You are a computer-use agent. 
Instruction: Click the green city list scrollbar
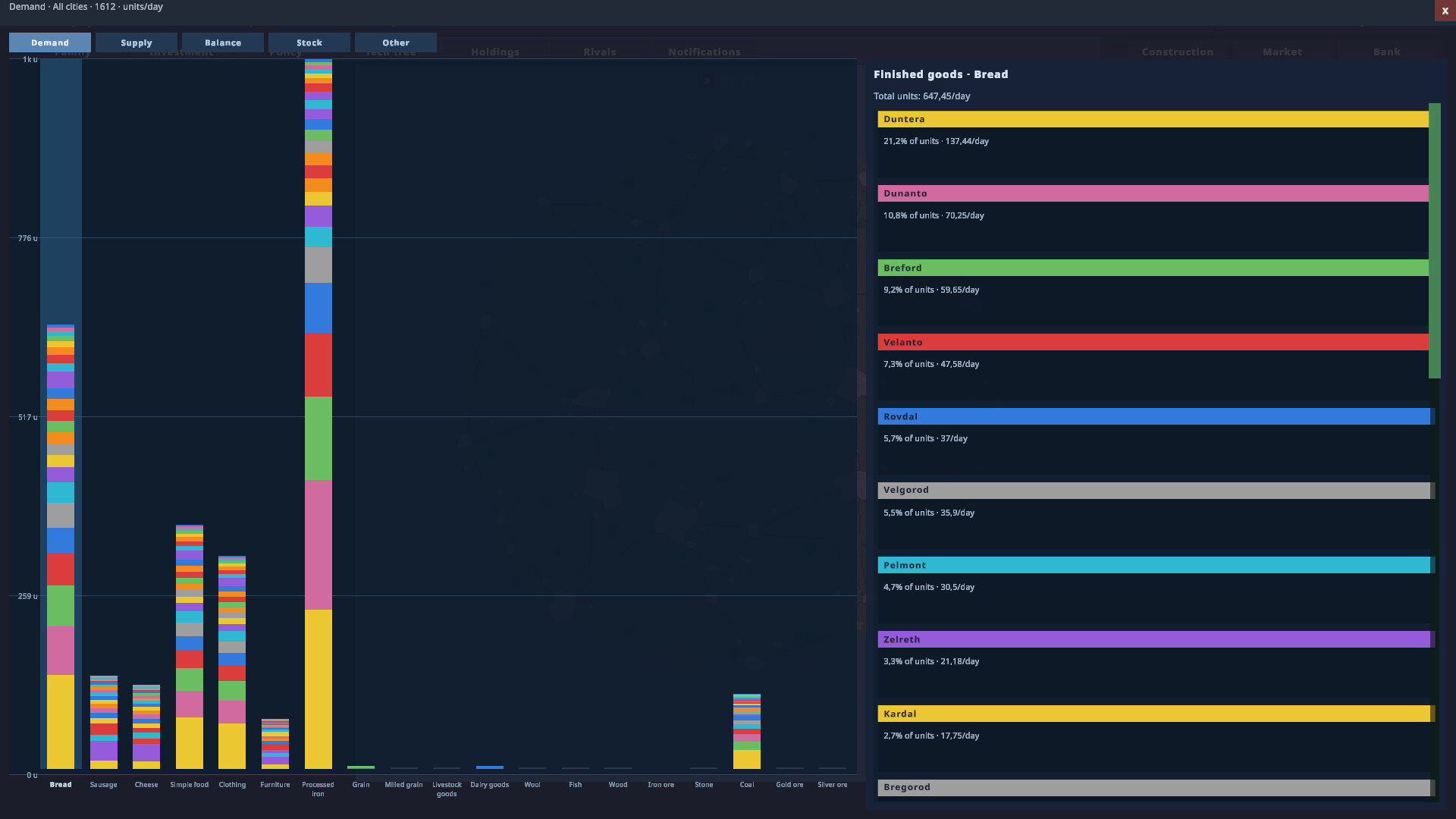[1435, 240]
